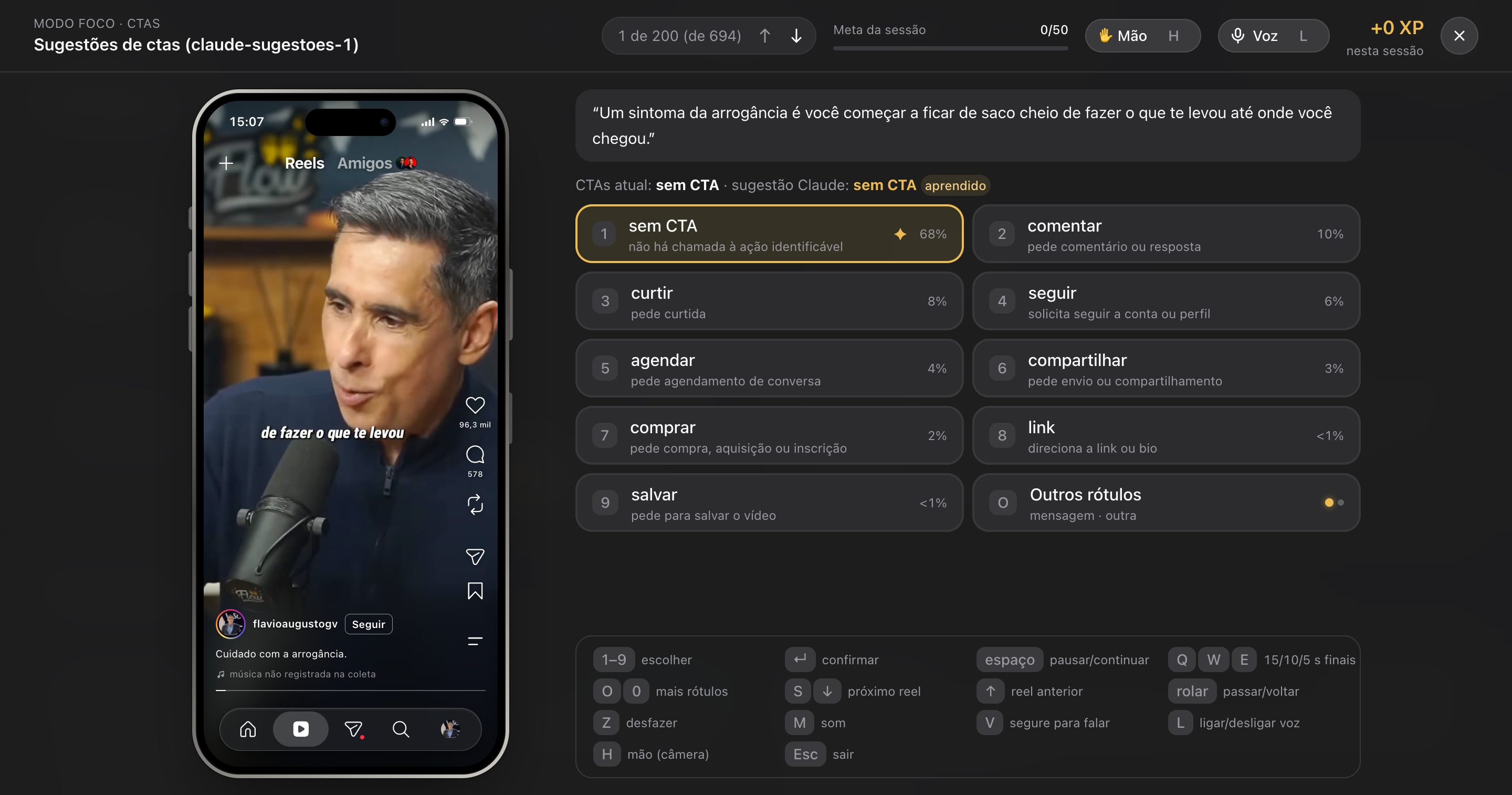Click the S key for próximo reel
This screenshot has height=795, width=1512.
(x=797, y=692)
